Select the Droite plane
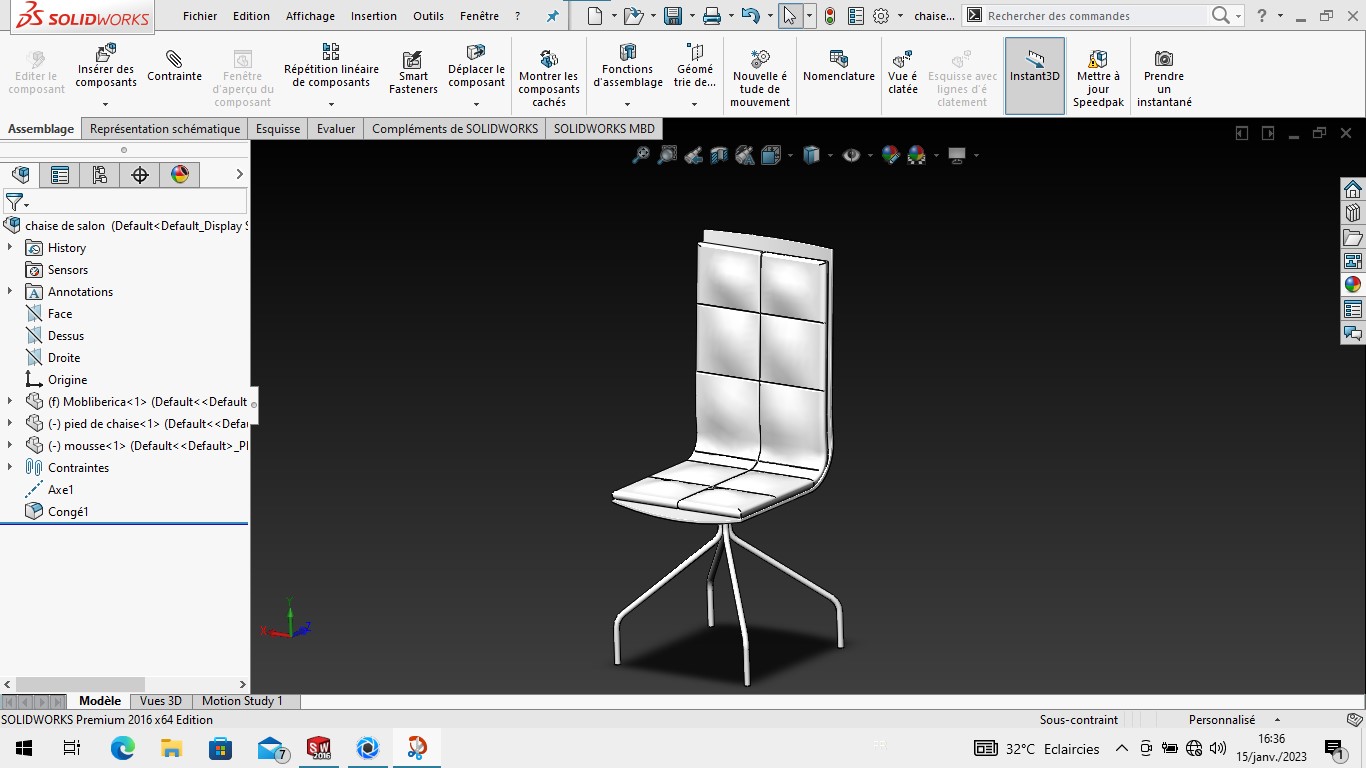This screenshot has width=1366, height=768. click(x=64, y=358)
